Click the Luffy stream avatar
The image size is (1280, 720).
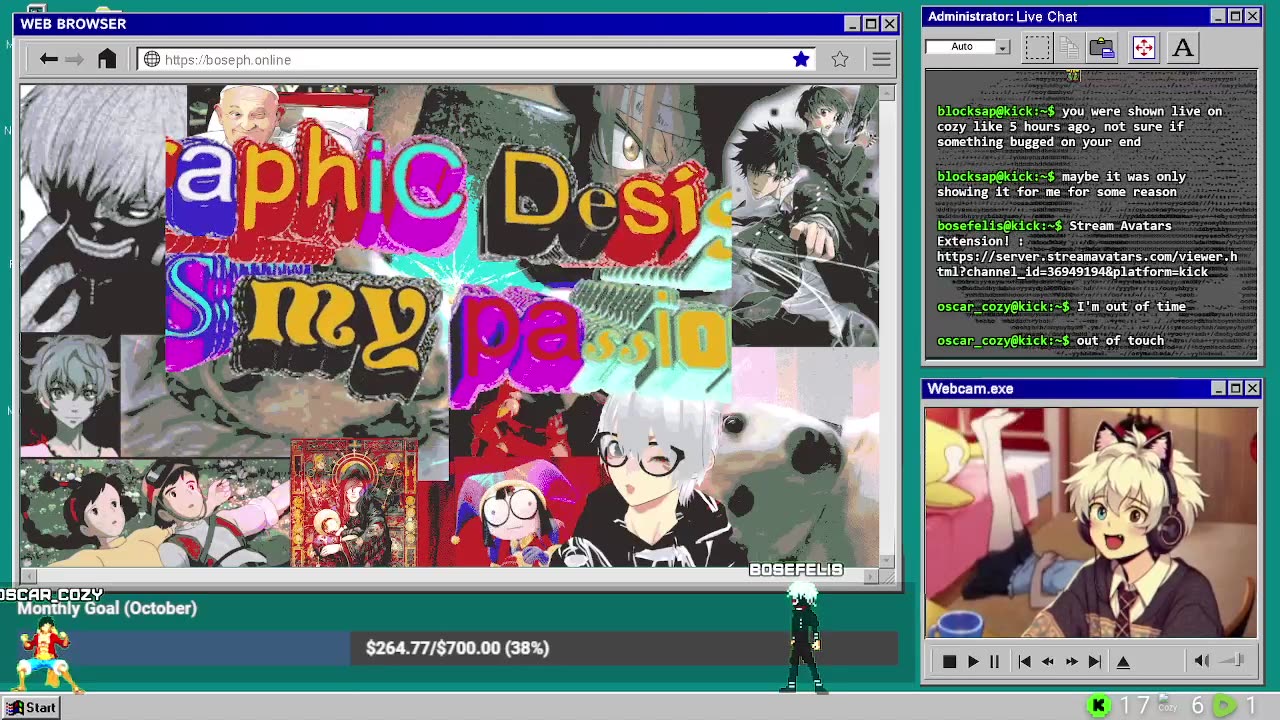click(x=46, y=656)
